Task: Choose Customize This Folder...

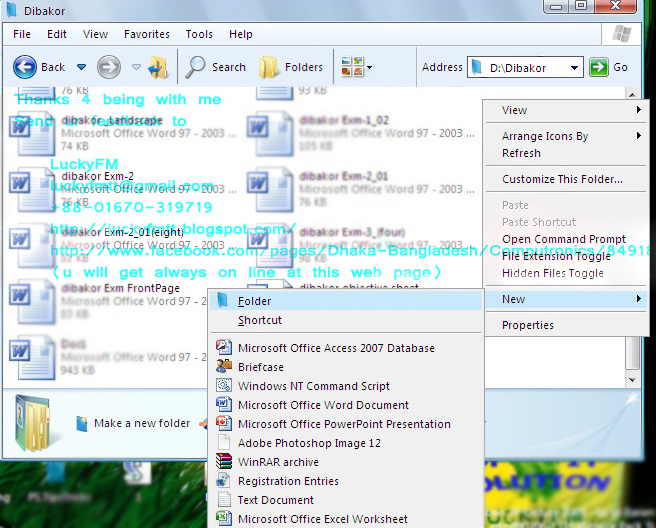Action: [566, 179]
